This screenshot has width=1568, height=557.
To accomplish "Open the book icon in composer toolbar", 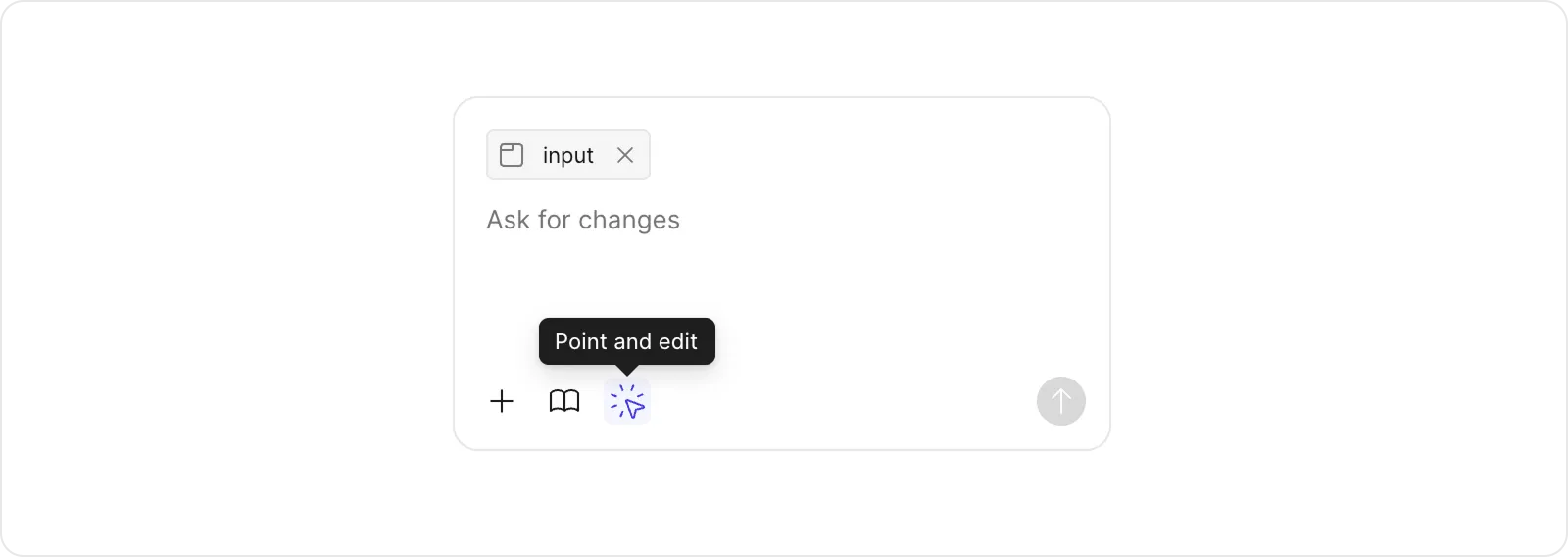I will pyautogui.click(x=564, y=401).
